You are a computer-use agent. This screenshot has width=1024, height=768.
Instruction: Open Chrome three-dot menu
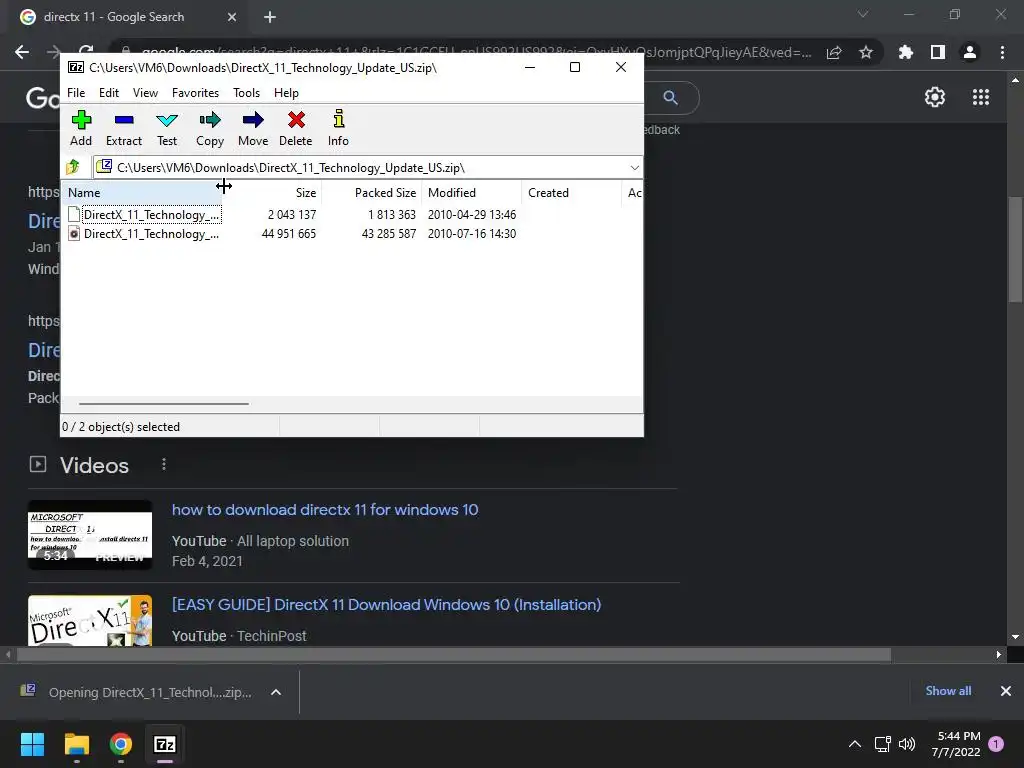(x=1002, y=52)
